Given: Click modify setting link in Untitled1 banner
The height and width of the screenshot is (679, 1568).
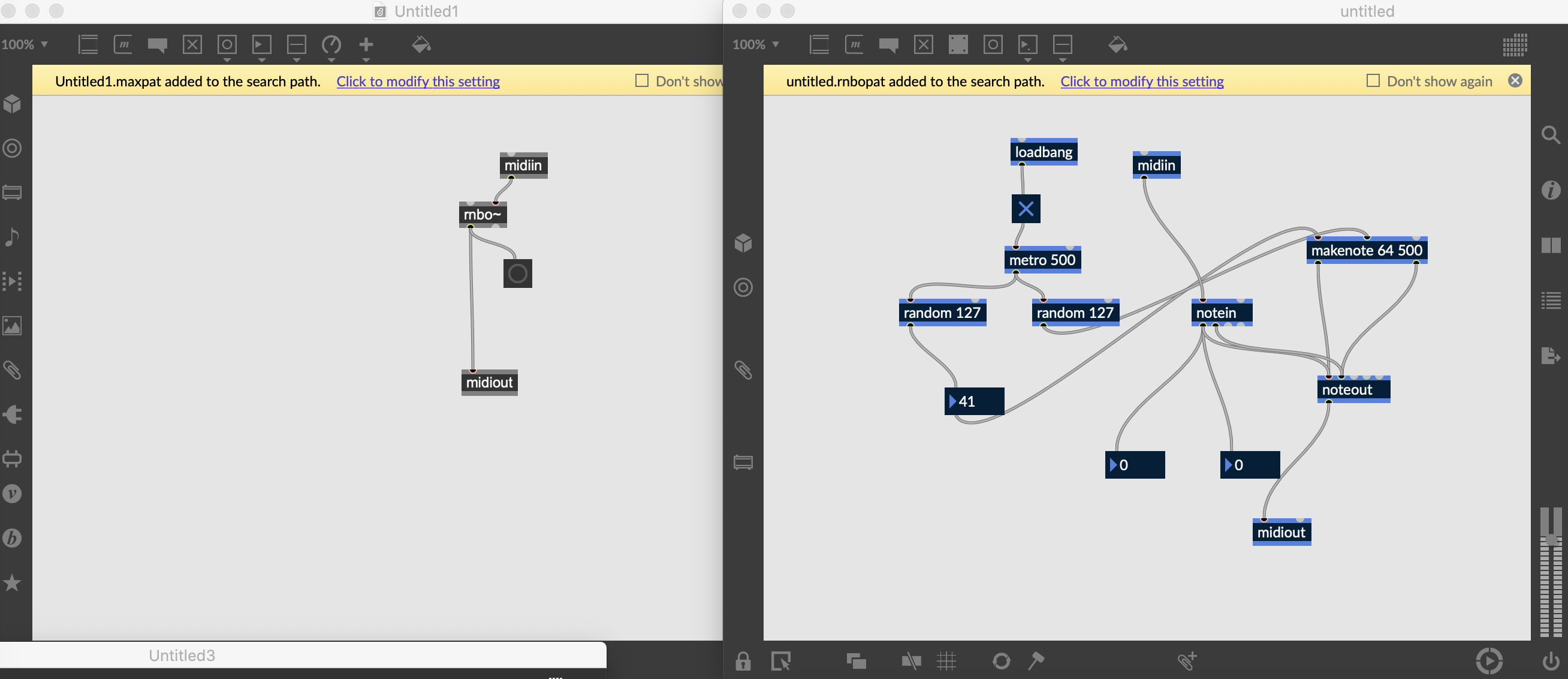Looking at the screenshot, I should click(418, 81).
